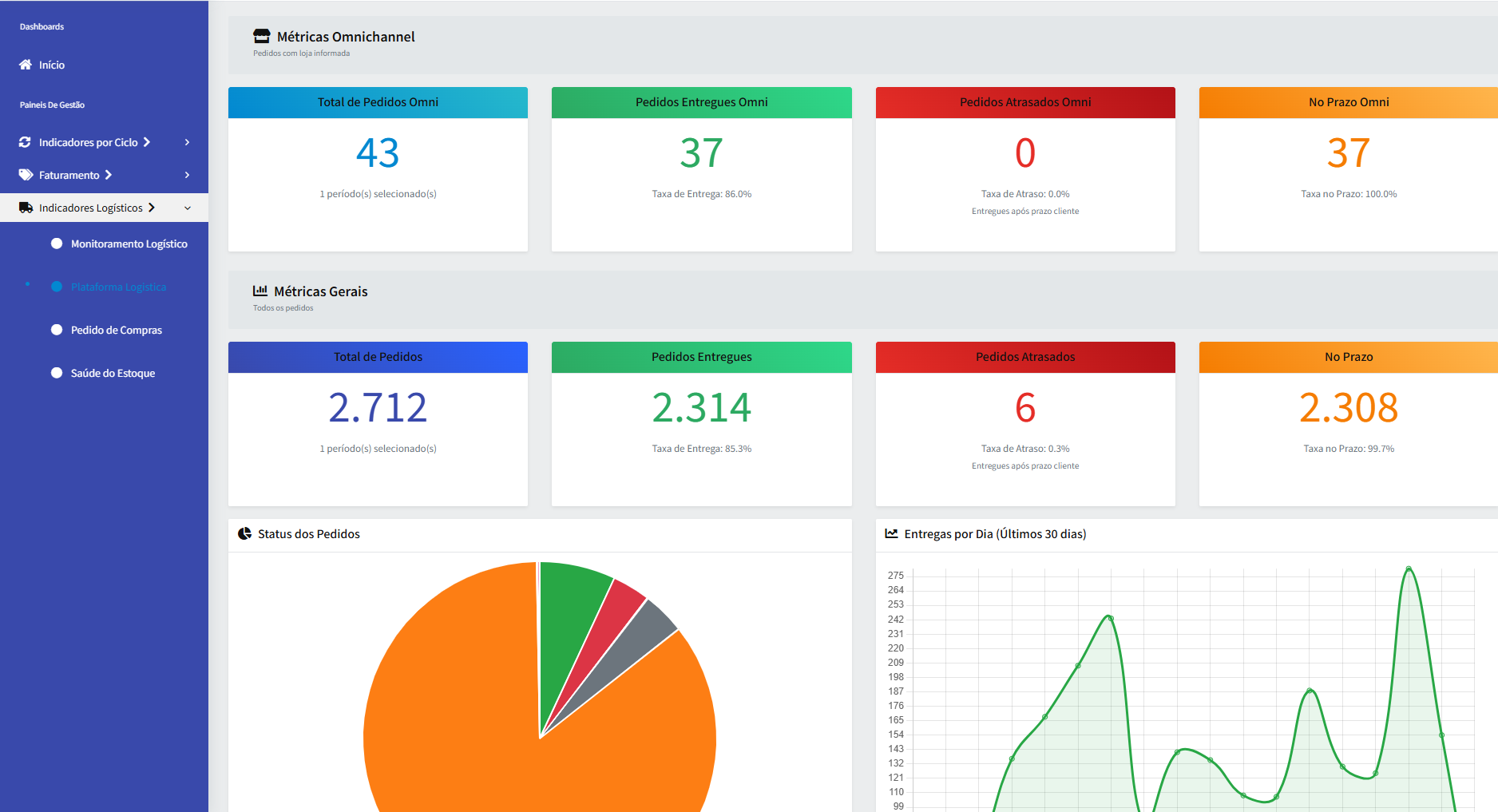
Task: Click 'Taxa de Entrega: 85.3%' text
Action: click(x=702, y=449)
